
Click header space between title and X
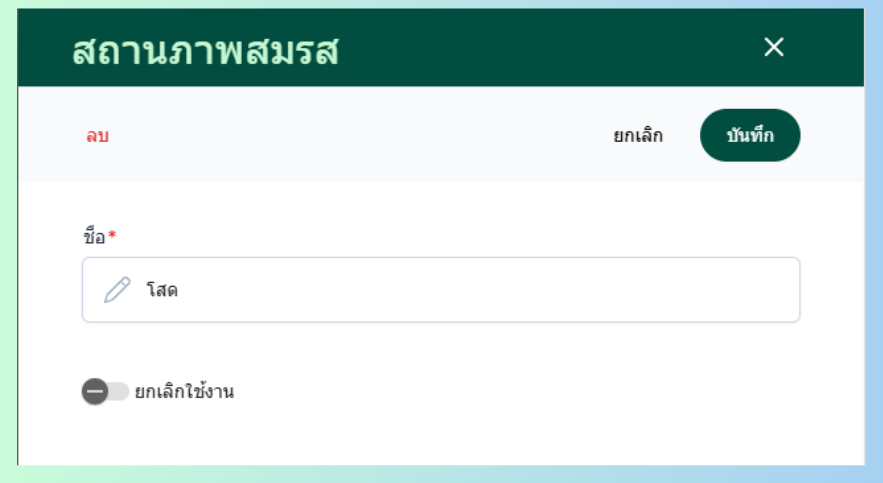tap(550, 48)
